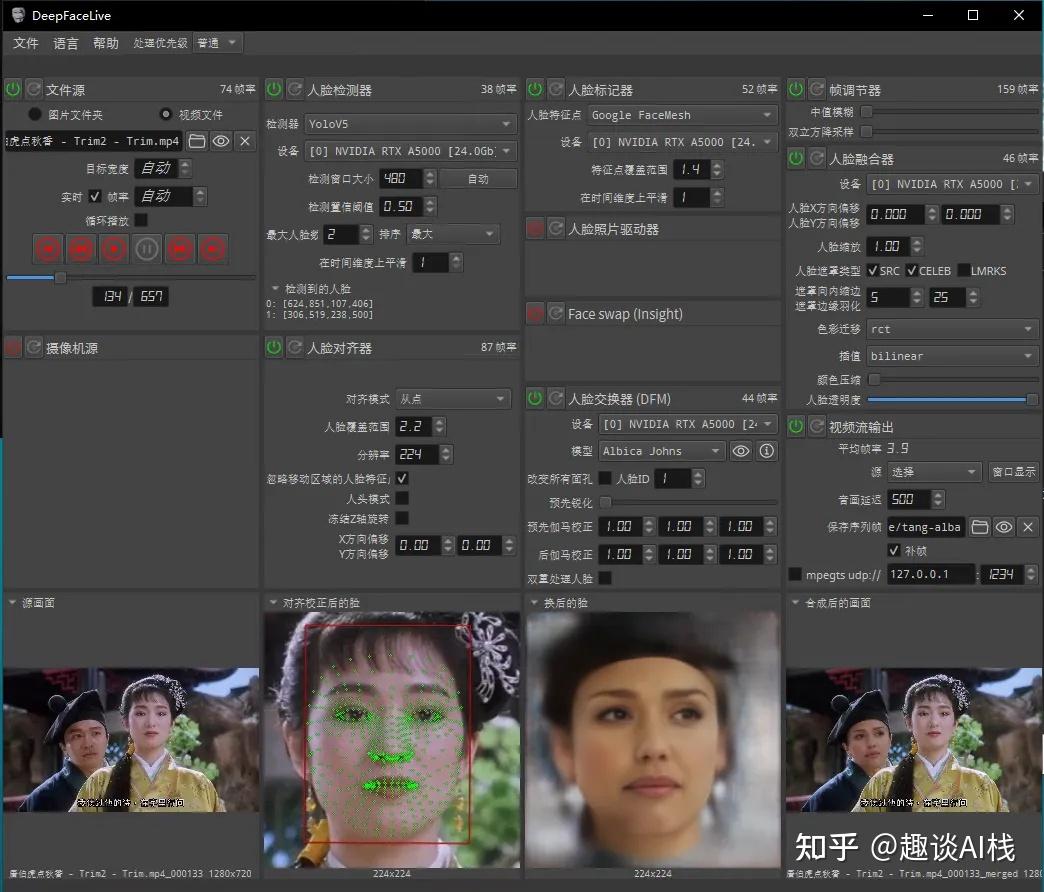
Task: Toggle power icon of 人脸交换器 (DFM) panel
Action: [535, 399]
